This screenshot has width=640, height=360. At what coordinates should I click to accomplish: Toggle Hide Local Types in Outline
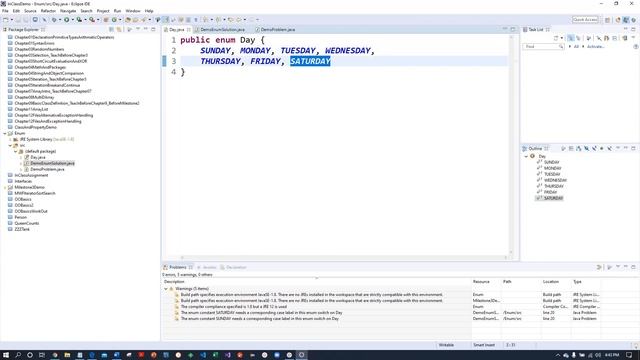pyautogui.click(x=609, y=149)
